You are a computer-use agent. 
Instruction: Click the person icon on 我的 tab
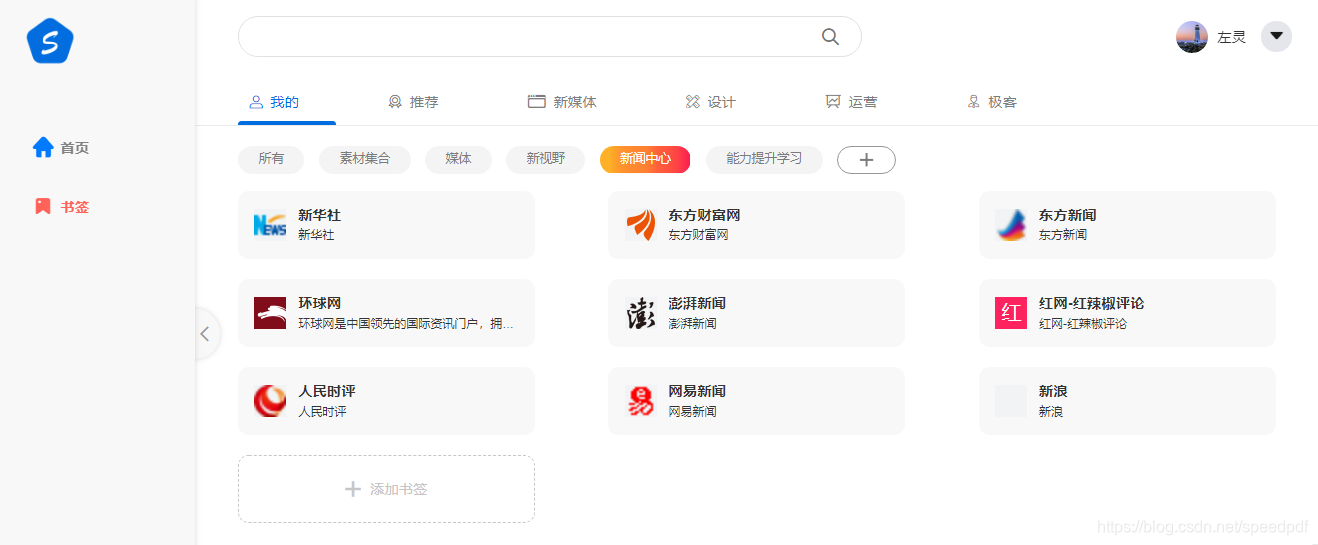(x=256, y=102)
